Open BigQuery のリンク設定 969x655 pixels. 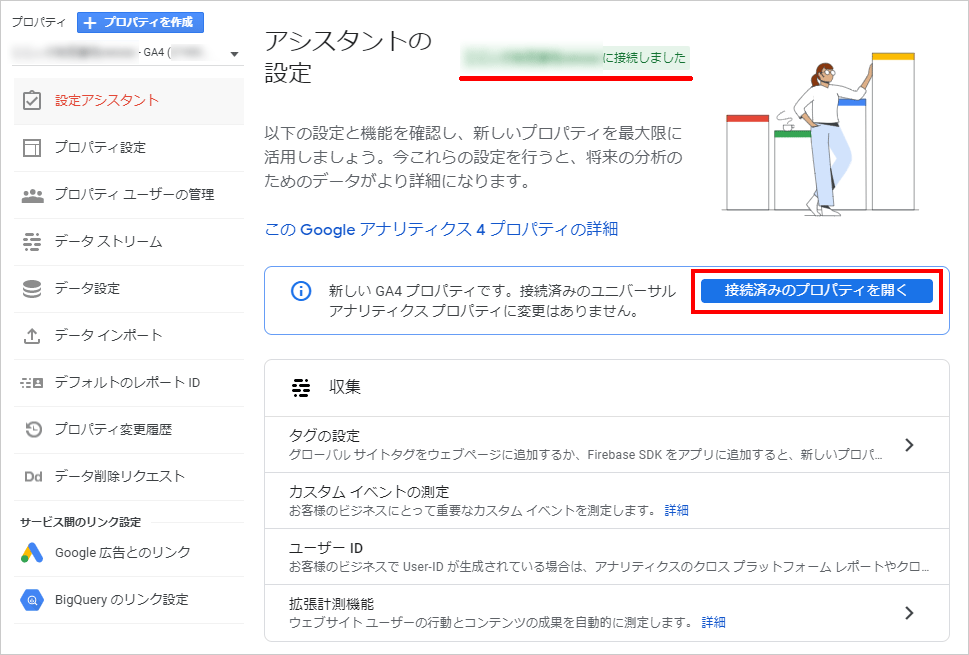tap(129, 599)
